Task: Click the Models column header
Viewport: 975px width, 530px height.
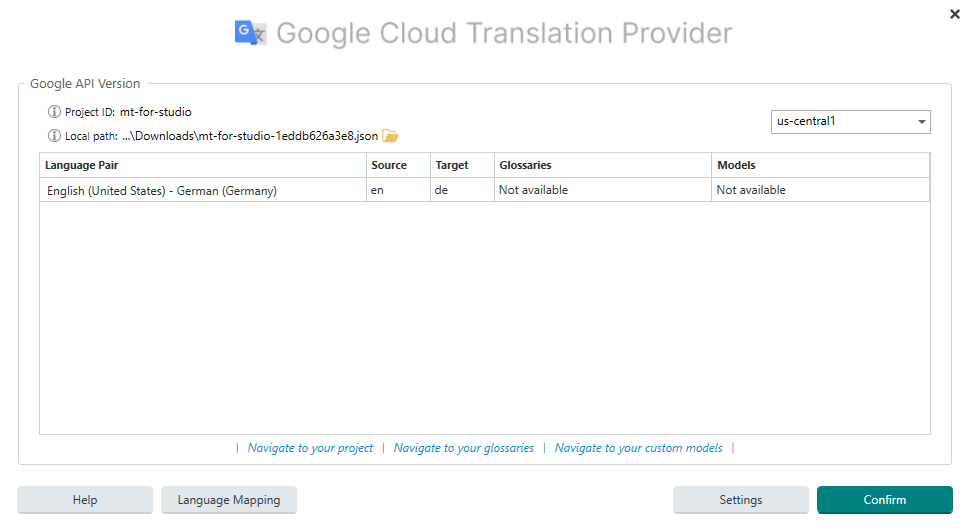Action: click(x=820, y=165)
